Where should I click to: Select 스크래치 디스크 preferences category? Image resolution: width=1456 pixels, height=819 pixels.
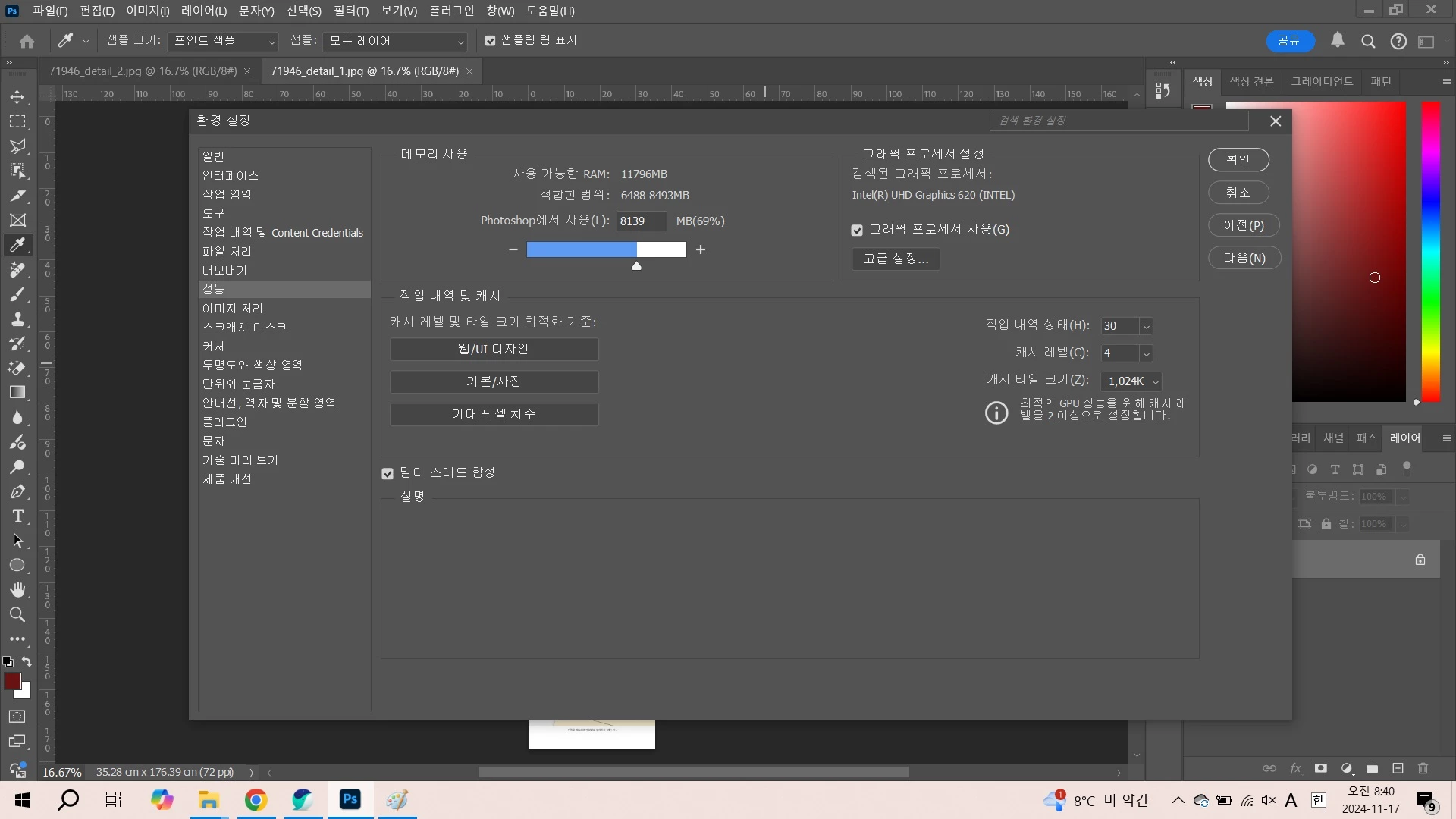click(x=244, y=328)
